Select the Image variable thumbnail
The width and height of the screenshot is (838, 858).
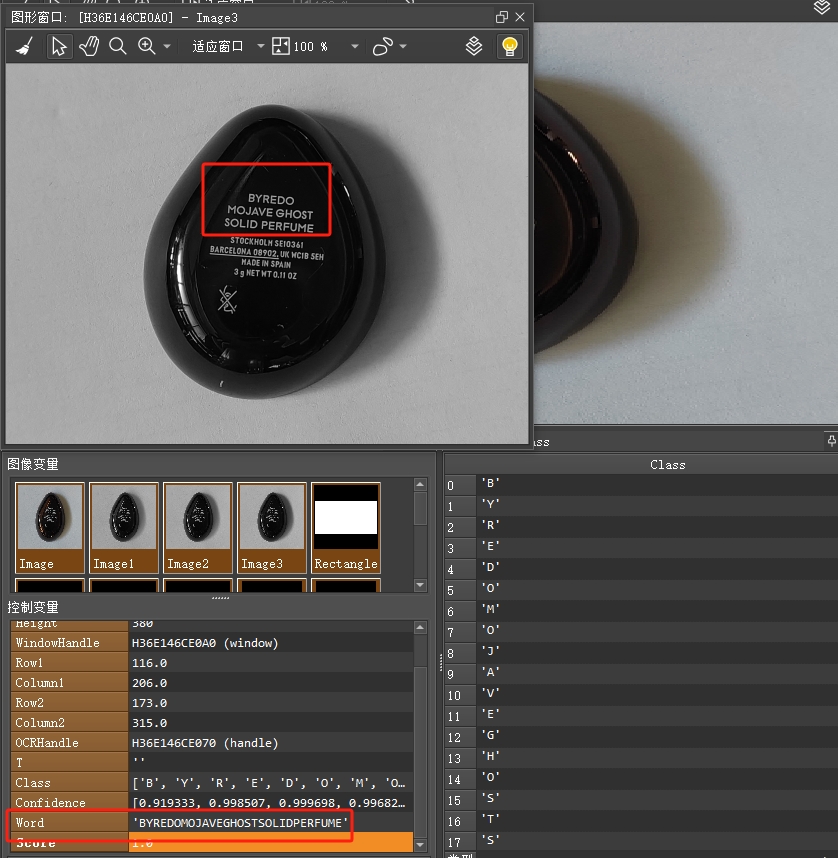[50, 527]
